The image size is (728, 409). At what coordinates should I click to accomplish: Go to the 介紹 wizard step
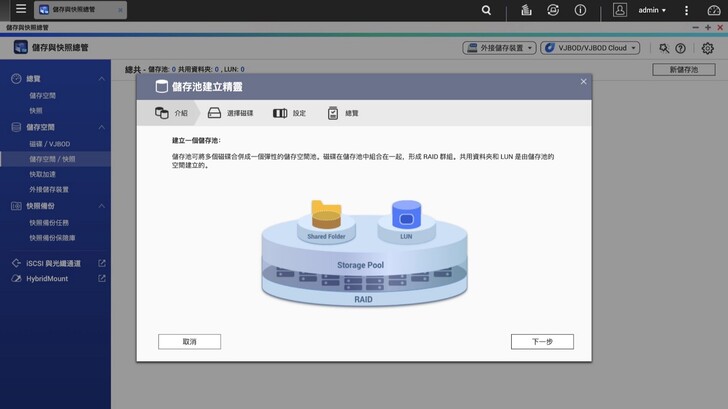171,113
